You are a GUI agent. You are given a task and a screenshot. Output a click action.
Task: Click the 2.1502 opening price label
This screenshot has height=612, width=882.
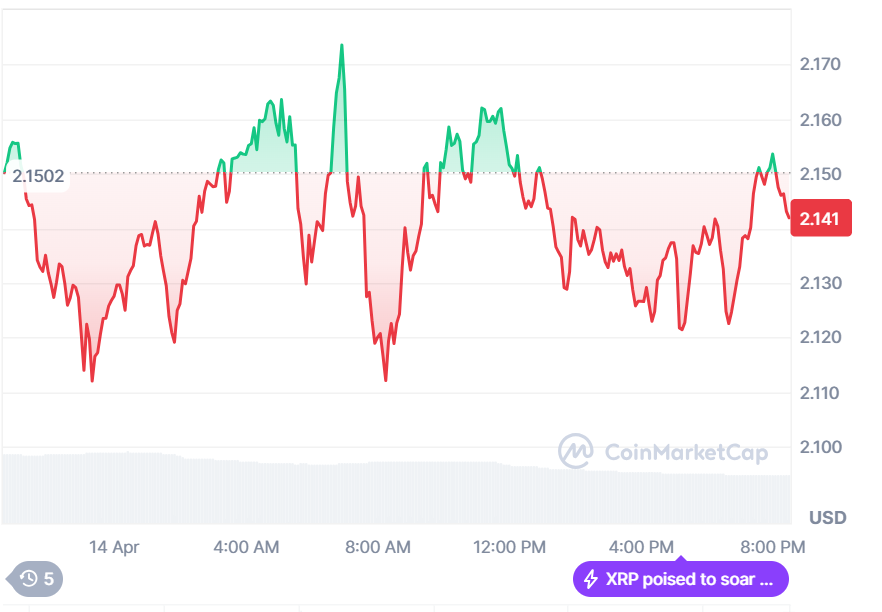(x=39, y=176)
